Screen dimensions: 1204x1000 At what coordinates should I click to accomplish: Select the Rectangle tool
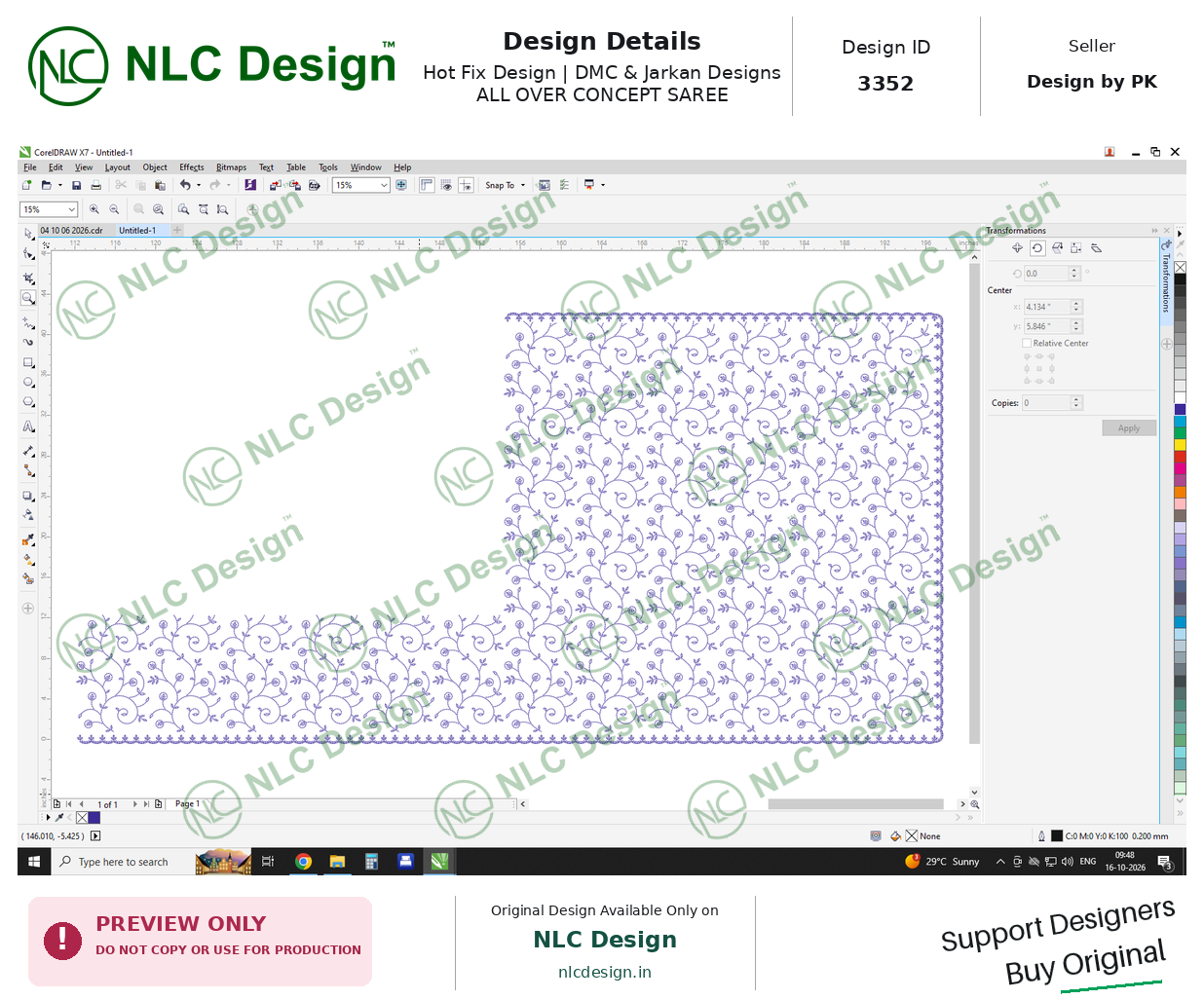tap(28, 362)
